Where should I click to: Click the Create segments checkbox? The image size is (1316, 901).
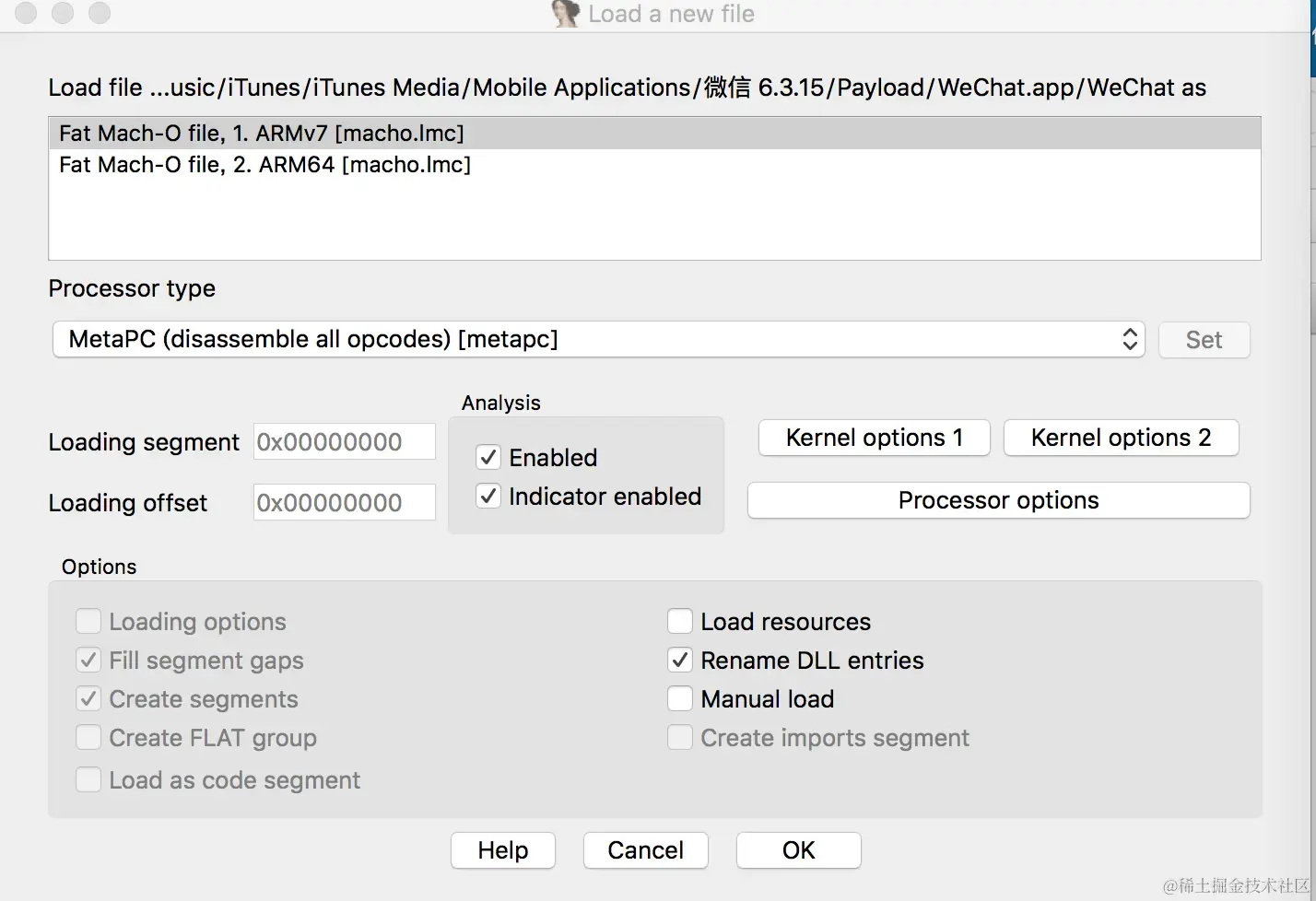(x=88, y=699)
